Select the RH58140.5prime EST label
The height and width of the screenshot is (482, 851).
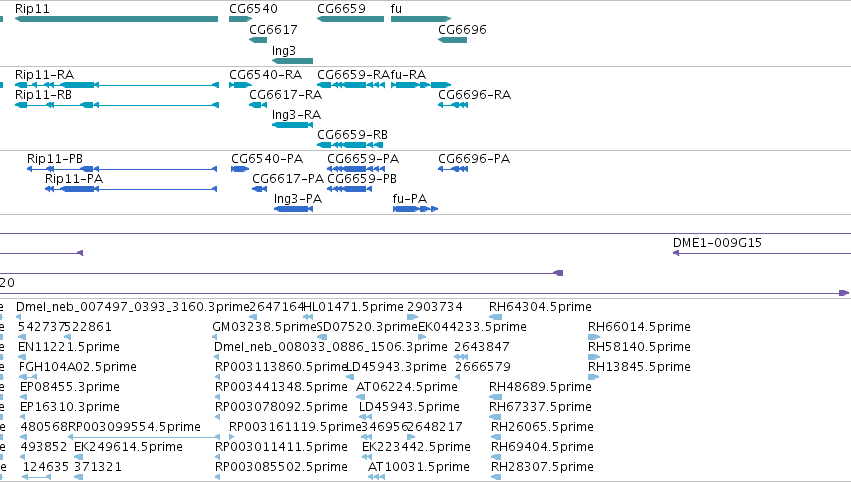[639, 347]
